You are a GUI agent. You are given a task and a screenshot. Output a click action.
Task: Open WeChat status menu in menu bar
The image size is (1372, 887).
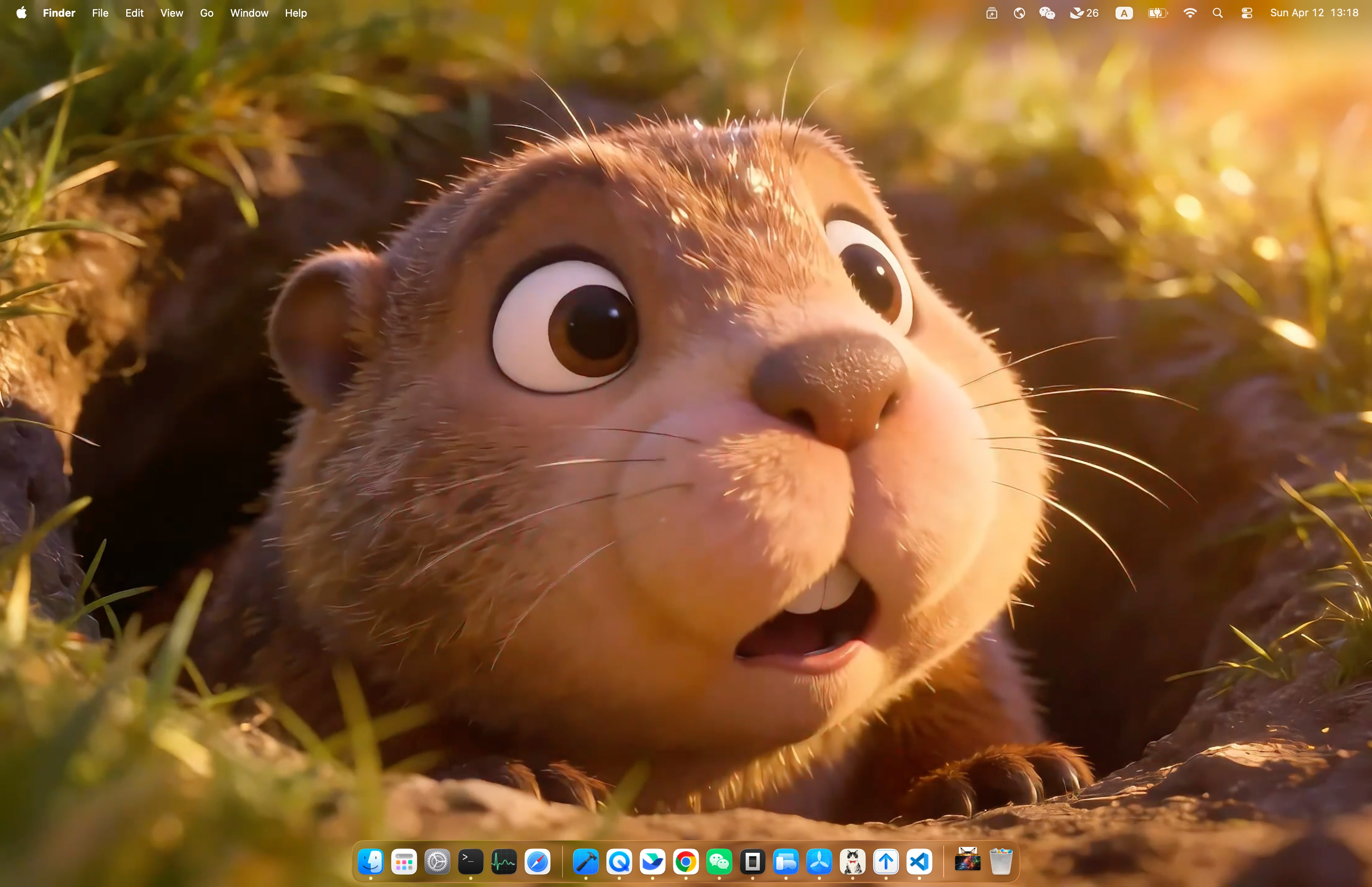tap(1047, 13)
